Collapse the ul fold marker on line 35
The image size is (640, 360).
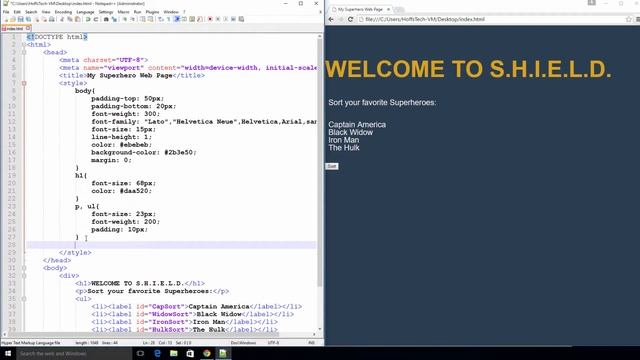click(x=24, y=299)
